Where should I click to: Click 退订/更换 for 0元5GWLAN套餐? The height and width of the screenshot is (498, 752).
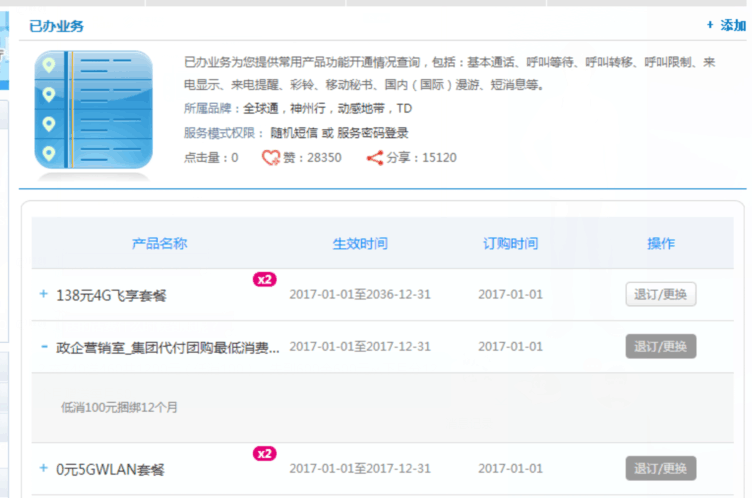[660, 468]
